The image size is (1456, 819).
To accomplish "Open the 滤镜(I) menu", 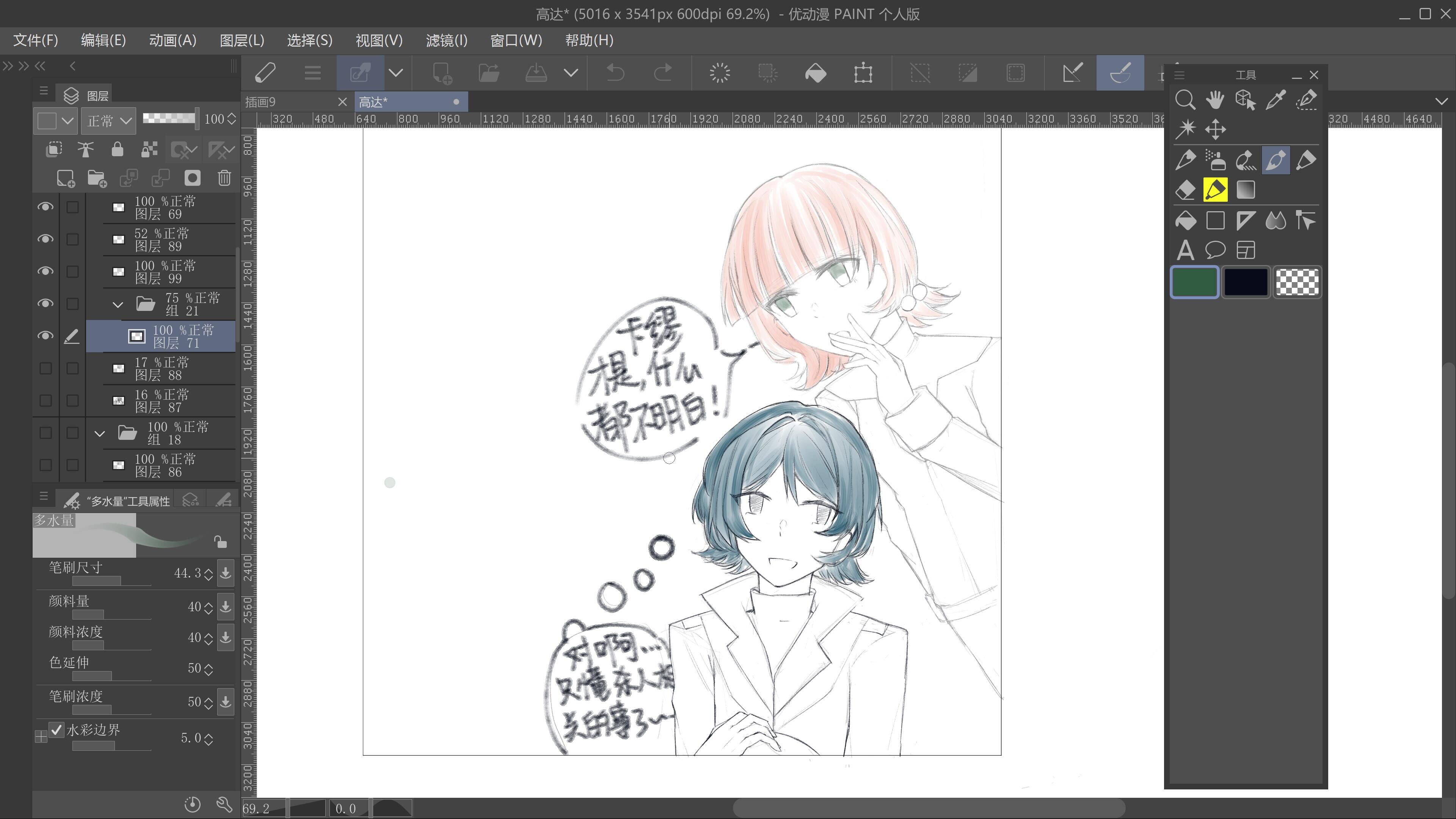I will pyautogui.click(x=446, y=40).
